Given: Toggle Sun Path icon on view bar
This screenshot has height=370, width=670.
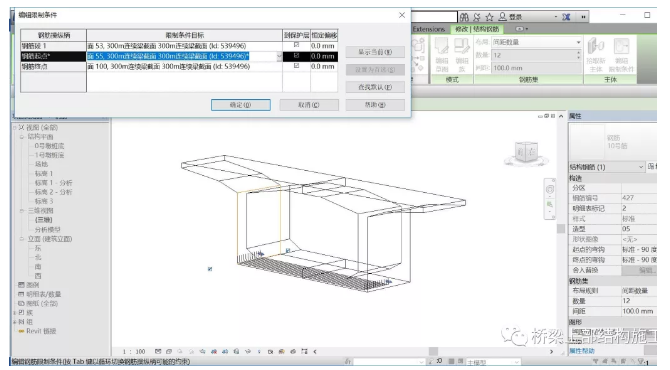Looking at the screenshot, I should tap(180, 352).
